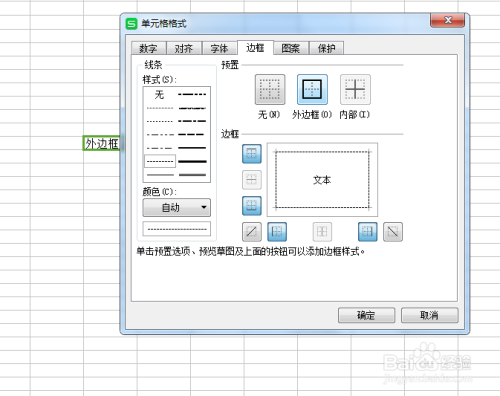Toggle the bottom border button
The height and width of the screenshot is (396, 500).
[x=252, y=205]
